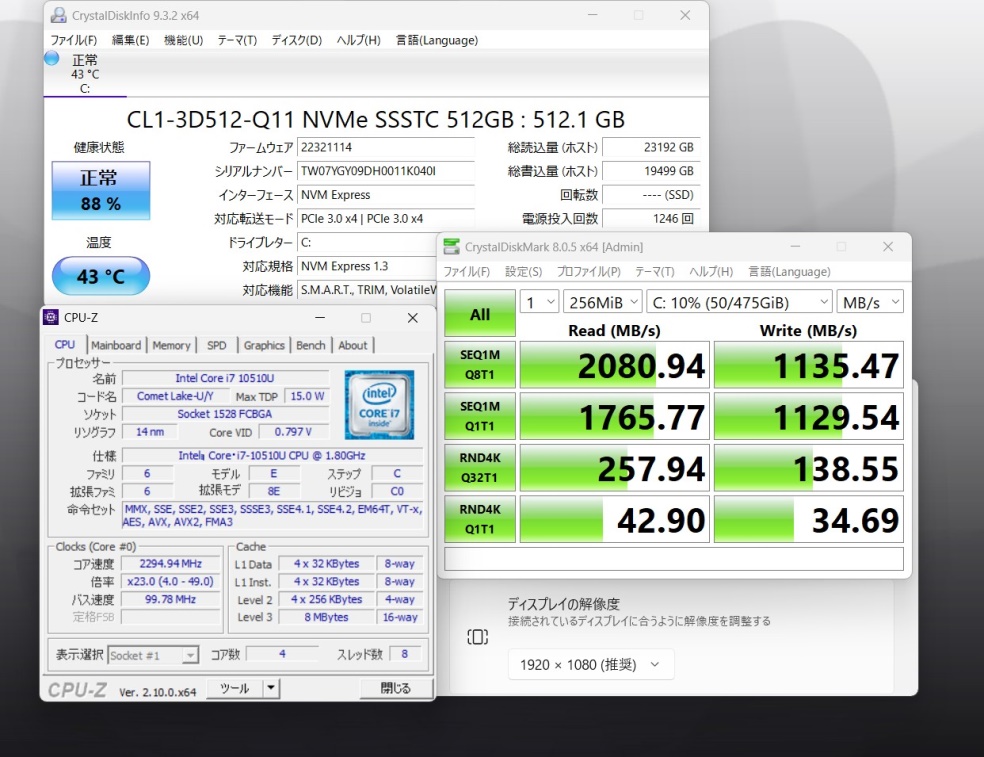984x757 pixels.
Task: Expand the test count dropdown showing 1
Action: [540, 302]
